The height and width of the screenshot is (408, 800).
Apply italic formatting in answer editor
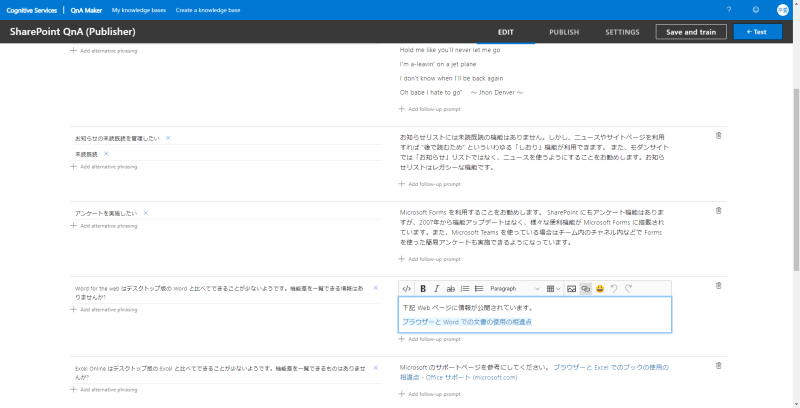point(436,289)
